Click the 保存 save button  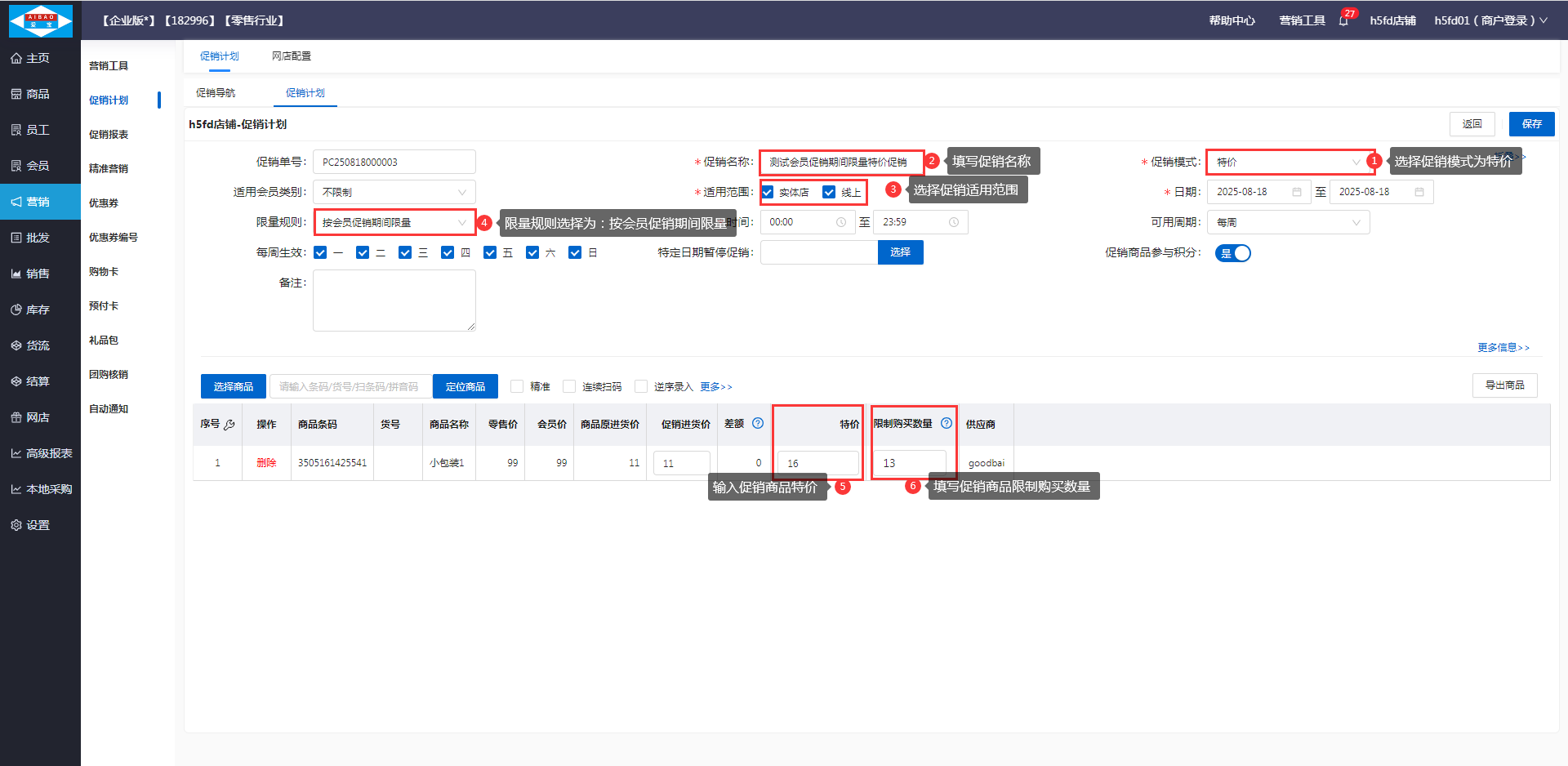pyautogui.click(x=1531, y=124)
